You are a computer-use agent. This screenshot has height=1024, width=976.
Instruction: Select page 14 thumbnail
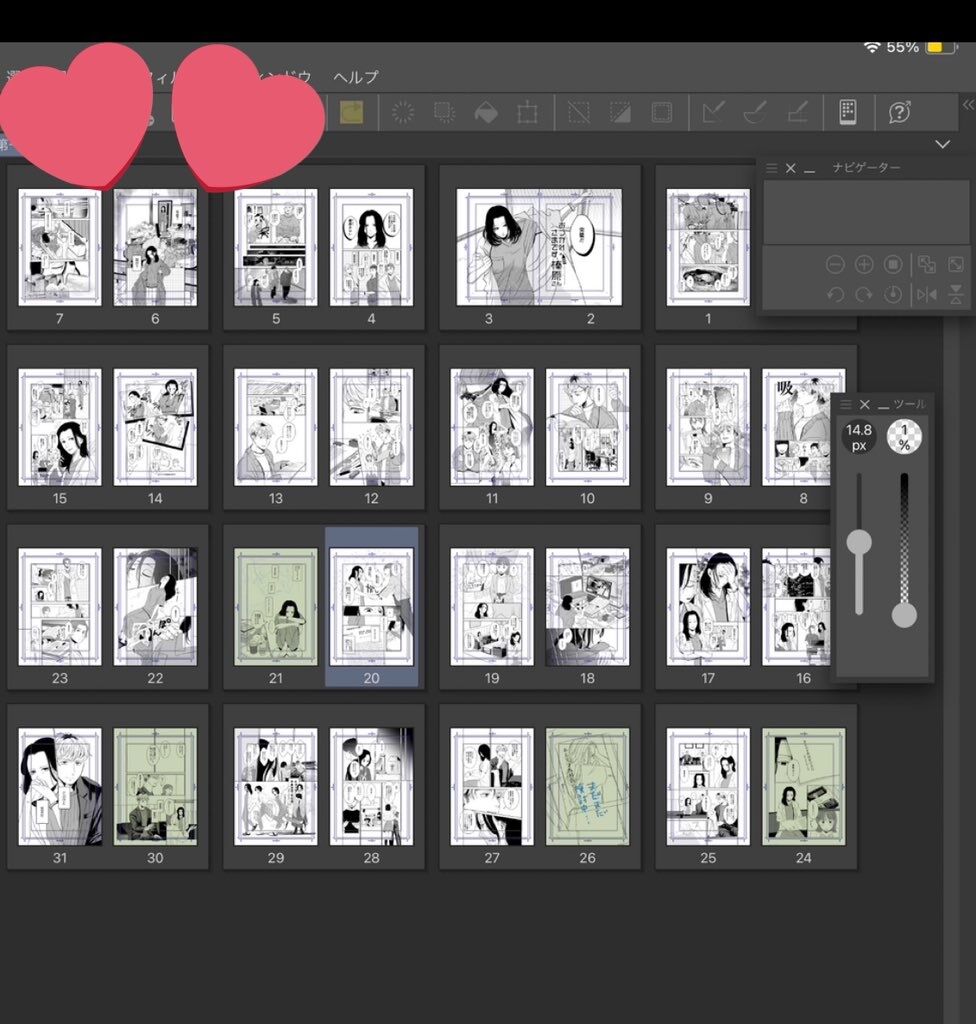click(155, 427)
